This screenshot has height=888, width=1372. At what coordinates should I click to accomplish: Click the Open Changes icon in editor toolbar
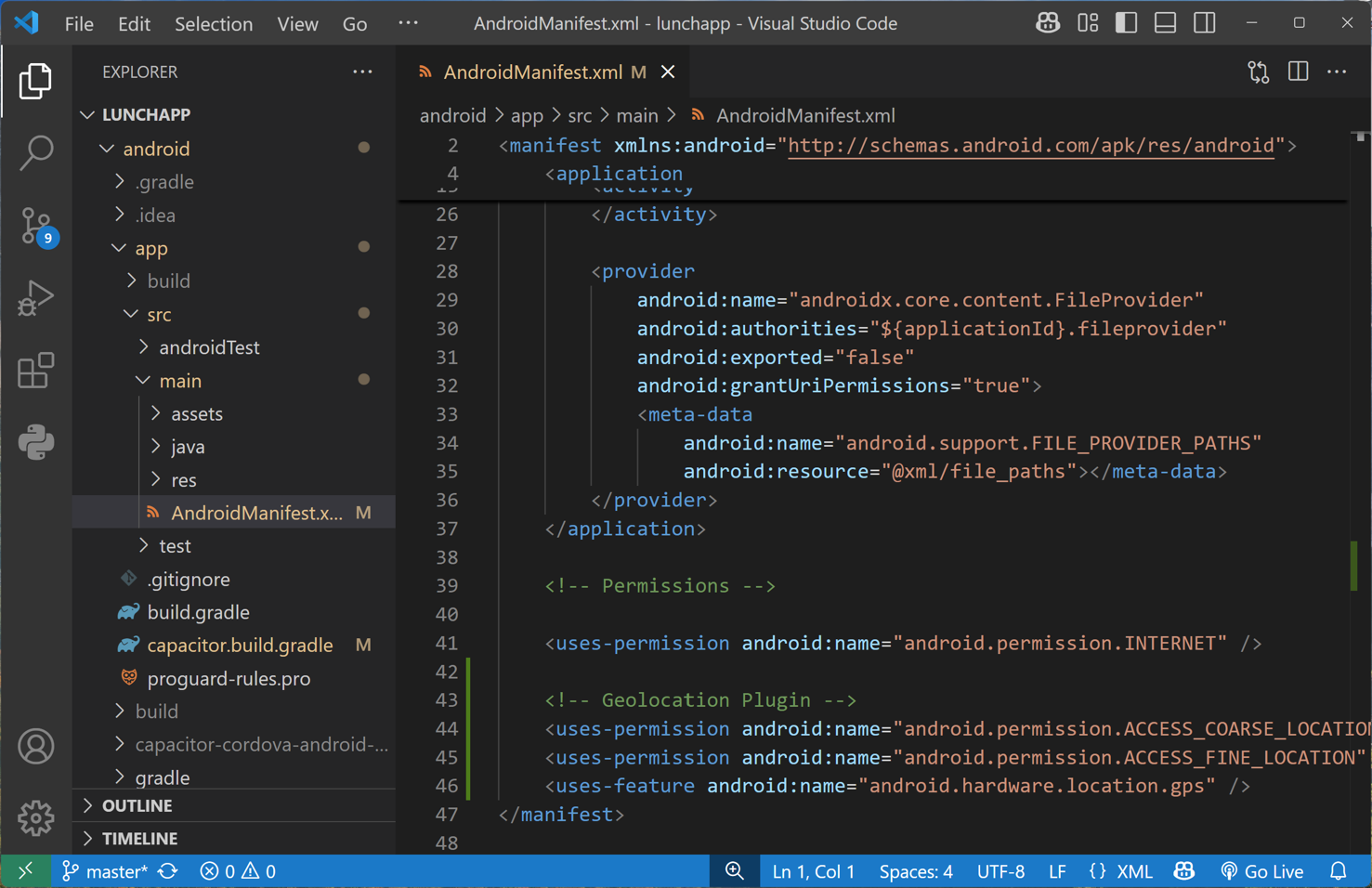(x=1258, y=72)
